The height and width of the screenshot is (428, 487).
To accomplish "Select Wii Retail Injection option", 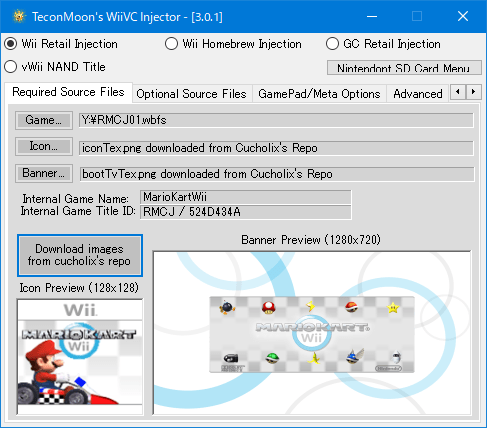I will pyautogui.click(x=61, y=44).
